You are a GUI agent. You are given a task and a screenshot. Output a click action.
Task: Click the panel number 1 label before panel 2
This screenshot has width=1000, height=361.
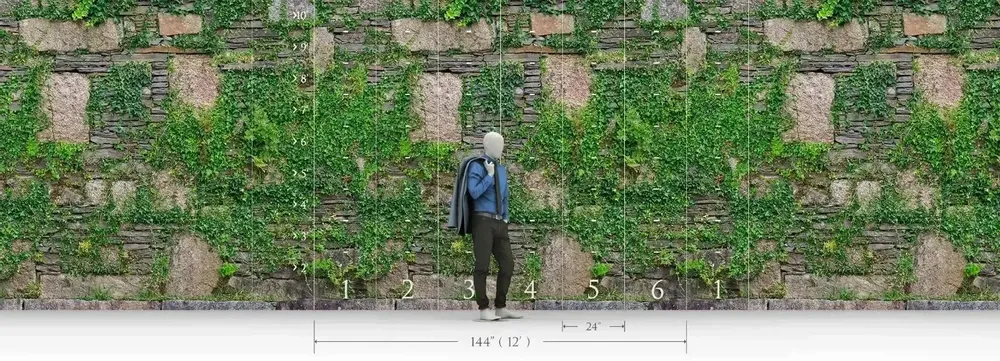[x=346, y=290]
